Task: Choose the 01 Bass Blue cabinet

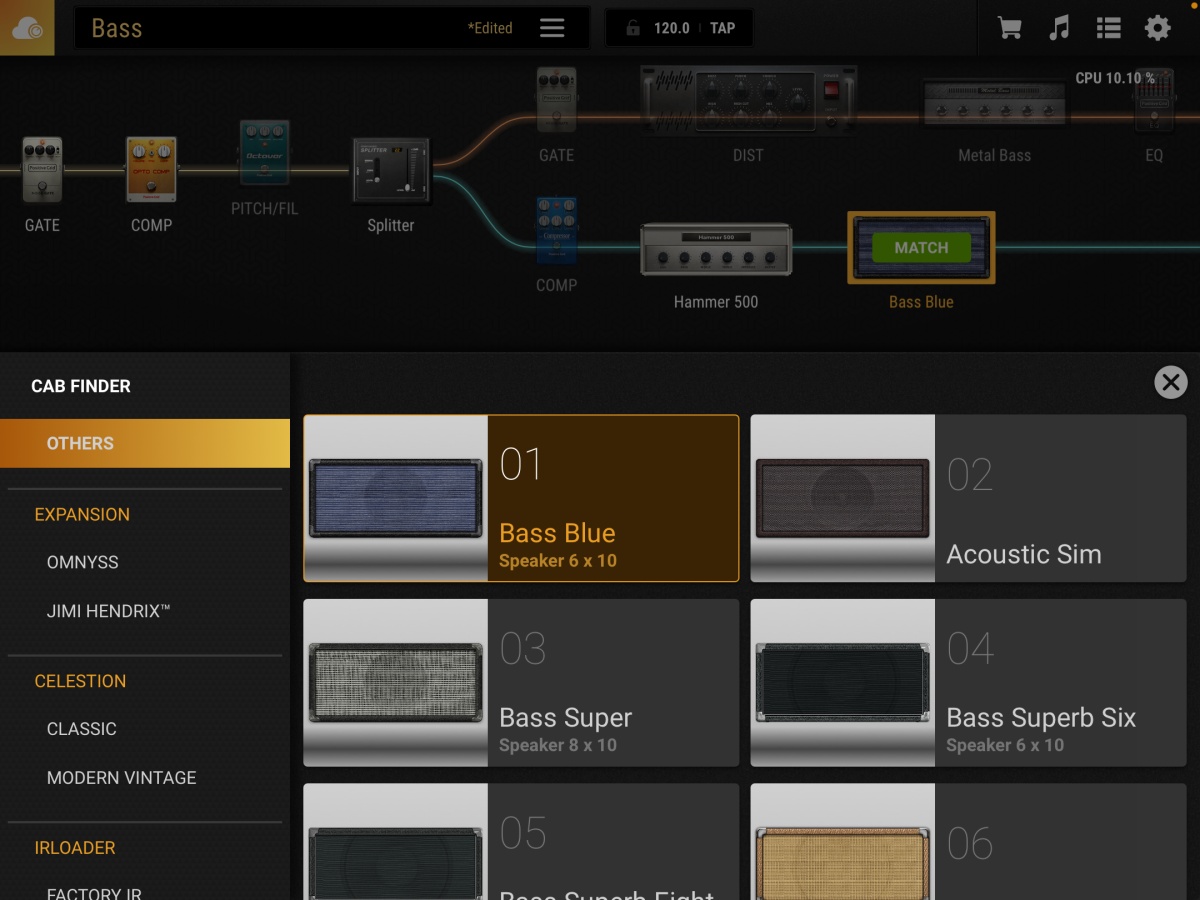Action: click(x=521, y=498)
